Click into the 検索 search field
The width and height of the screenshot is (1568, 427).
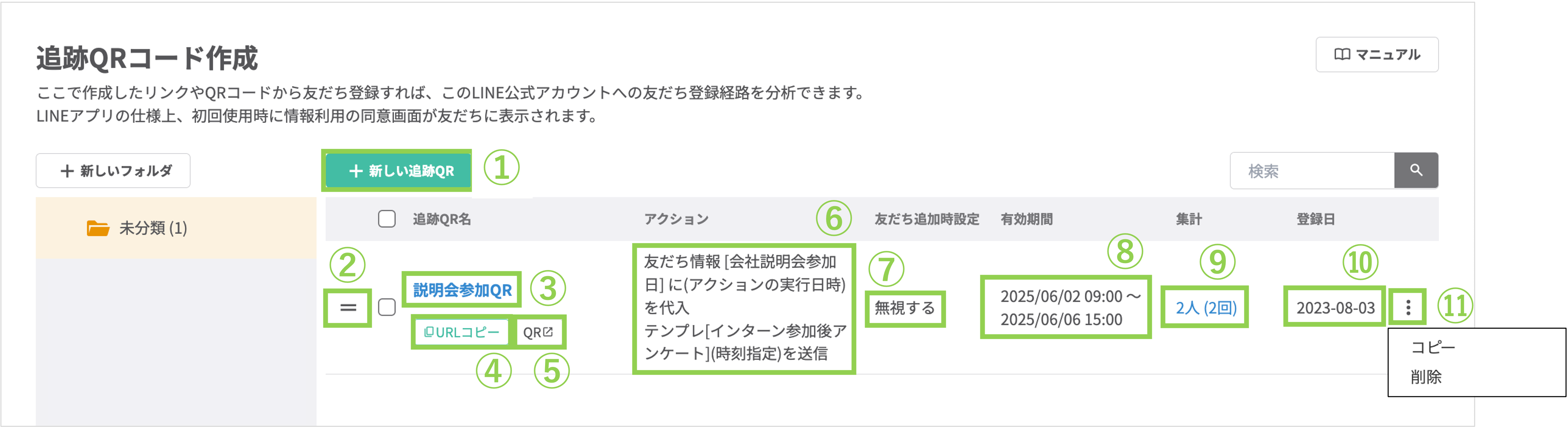tap(1312, 171)
